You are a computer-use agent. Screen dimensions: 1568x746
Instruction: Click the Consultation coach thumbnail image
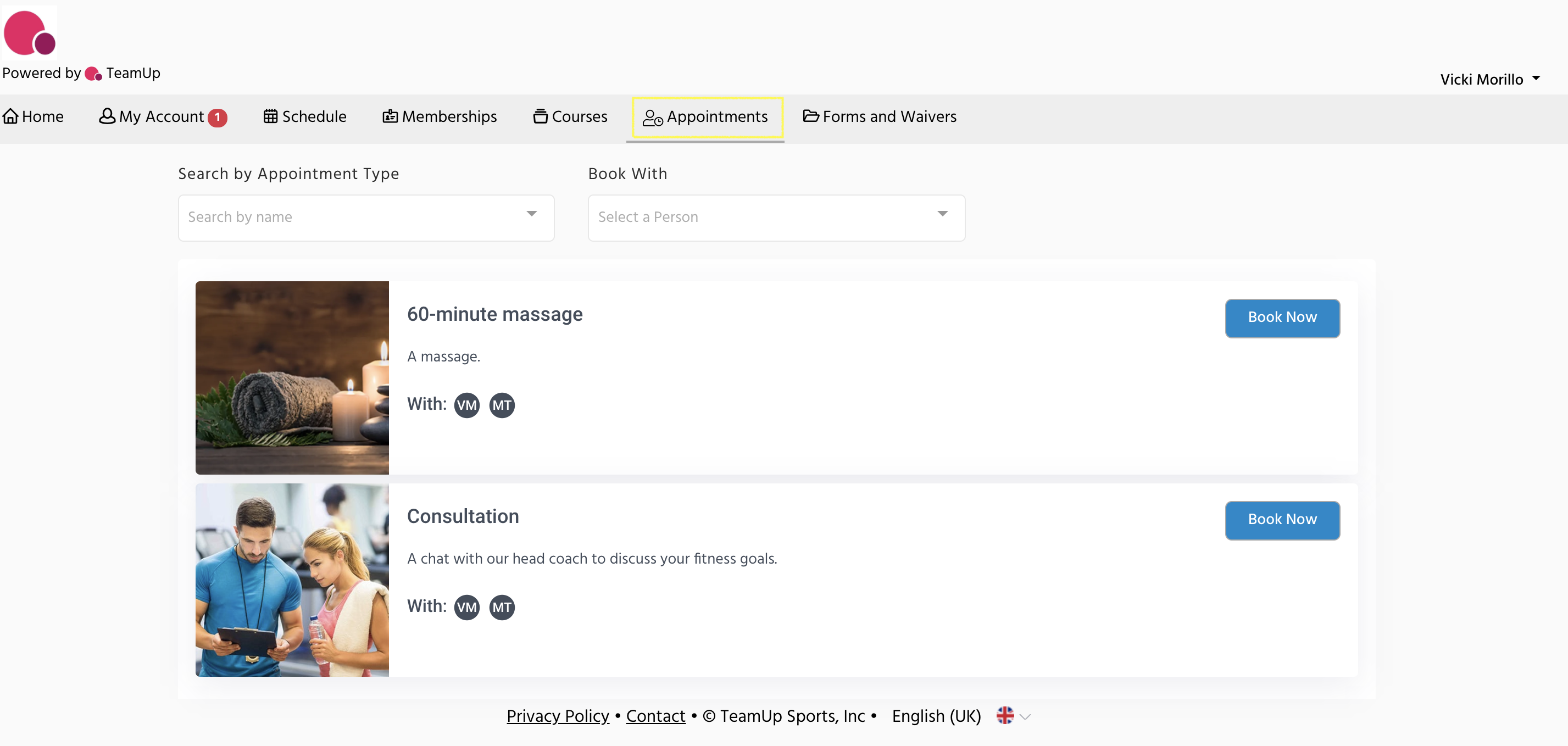[292, 580]
